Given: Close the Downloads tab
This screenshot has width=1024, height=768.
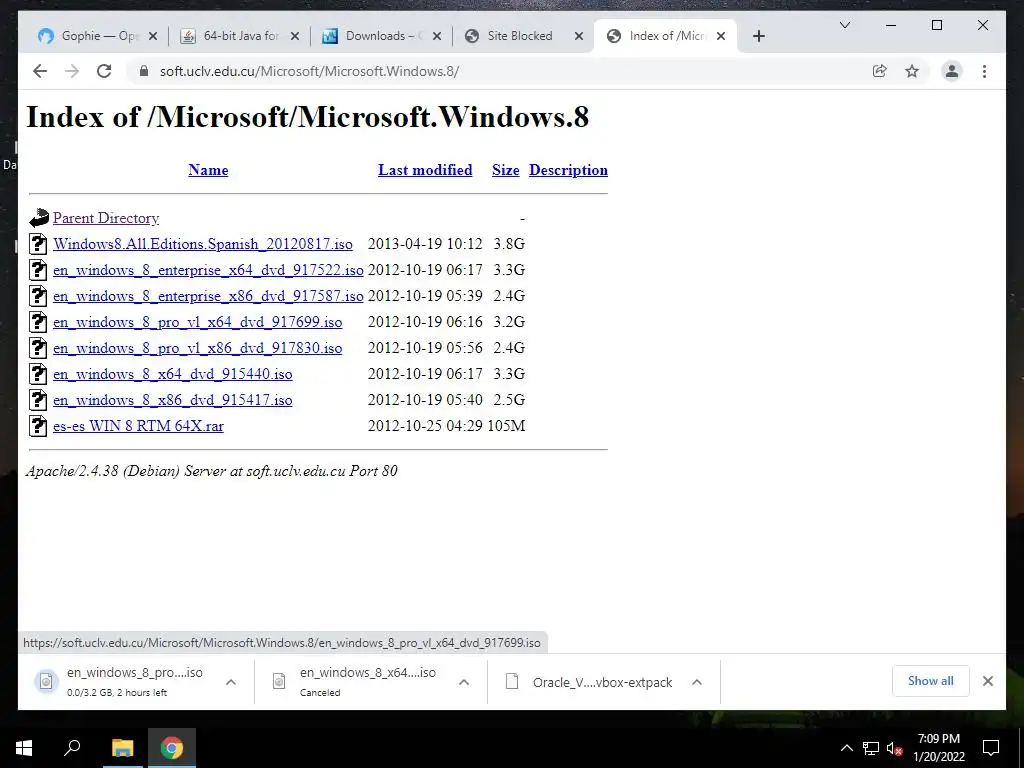Looking at the screenshot, I should click(437, 36).
